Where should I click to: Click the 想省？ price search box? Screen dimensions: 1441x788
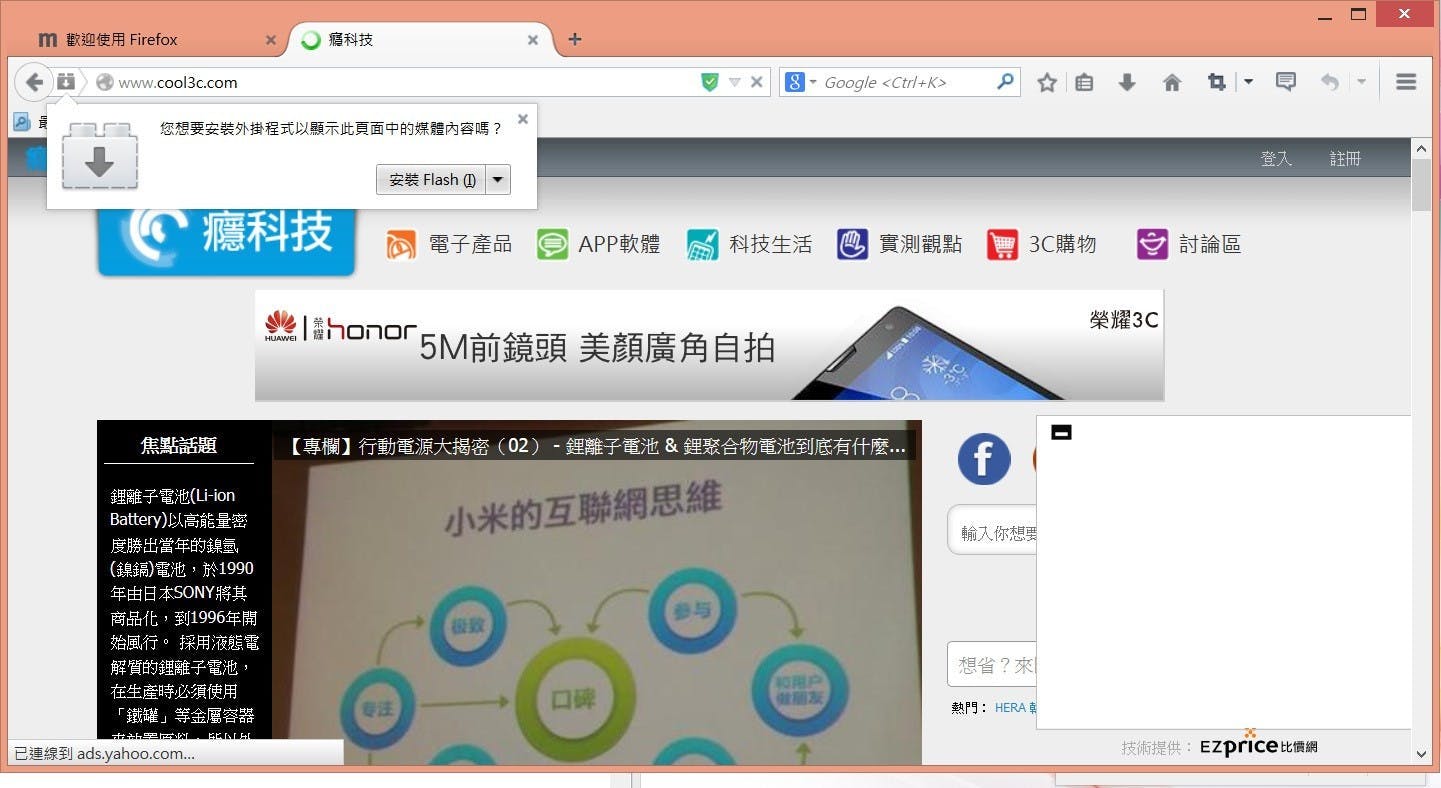pyautogui.click(x=992, y=665)
